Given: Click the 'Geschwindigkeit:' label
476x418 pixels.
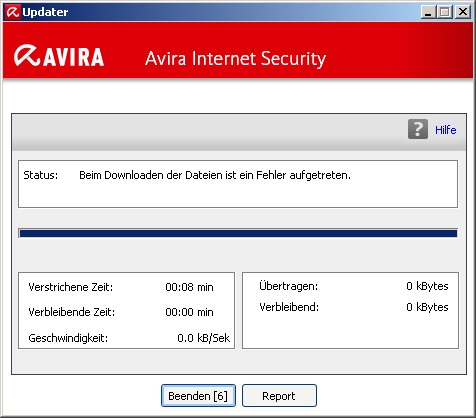Looking at the screenshot, I should [68, 338].
